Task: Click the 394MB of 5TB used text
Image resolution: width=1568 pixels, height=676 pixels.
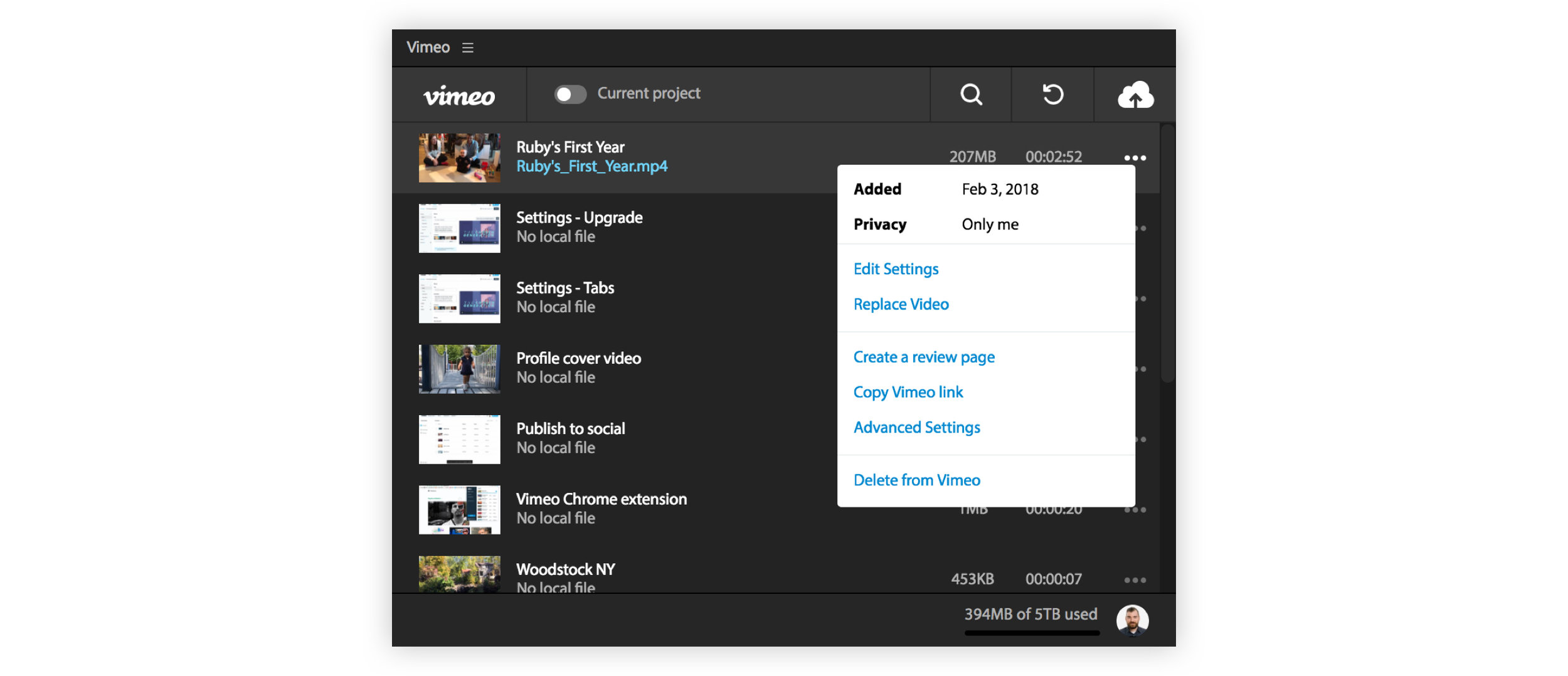Action: tap(1030, 614)
